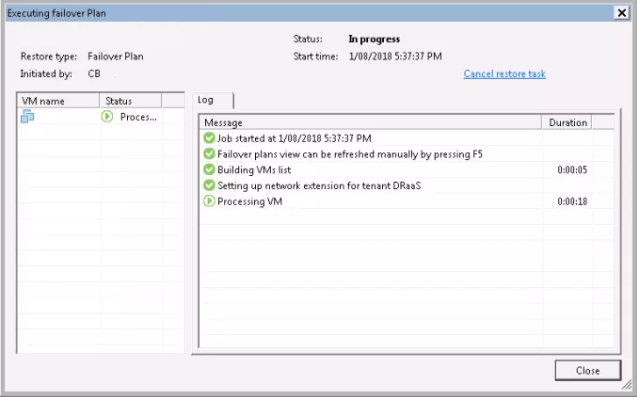Click the check icon beside Failover plans view
Image resolution: width=637 pixels, height=397 pixels.
209,154
